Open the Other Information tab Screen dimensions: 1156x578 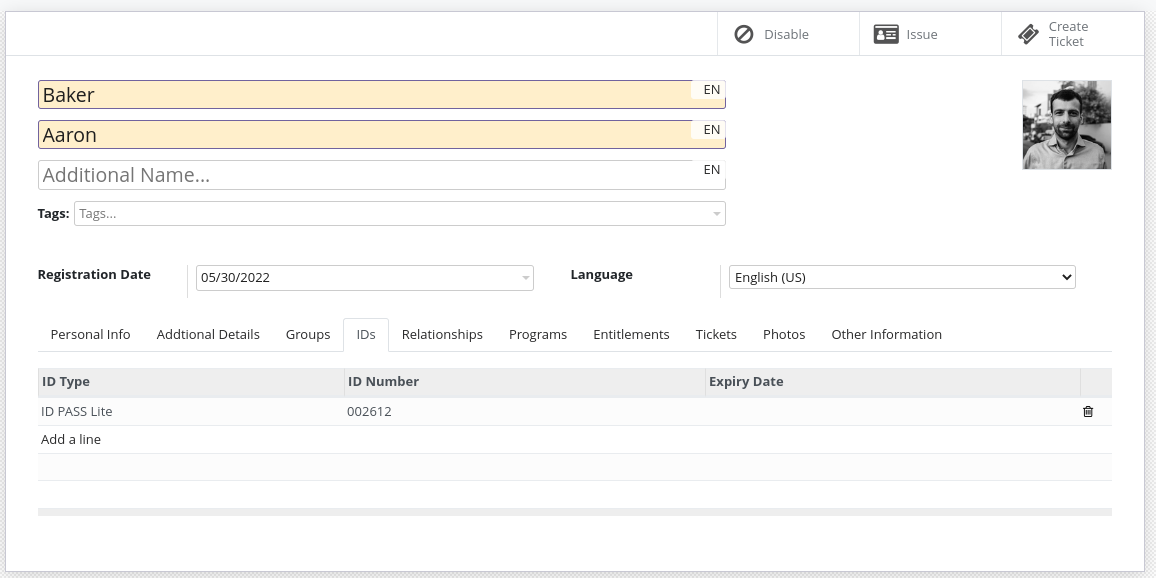pyautogui.click(x=886, y=334)
